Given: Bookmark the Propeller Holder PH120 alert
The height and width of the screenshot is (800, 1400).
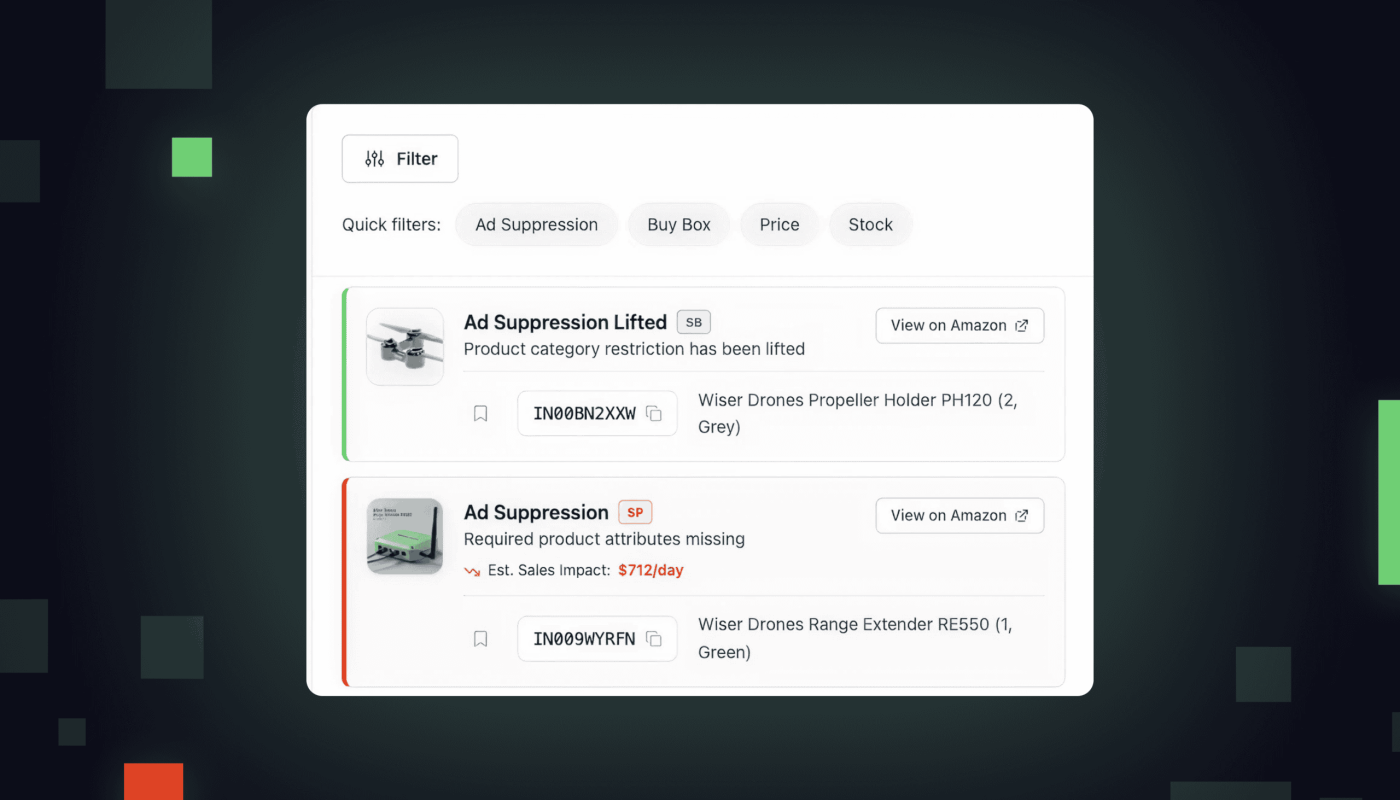Looking at the screenshot, I should tap(481, 414).
